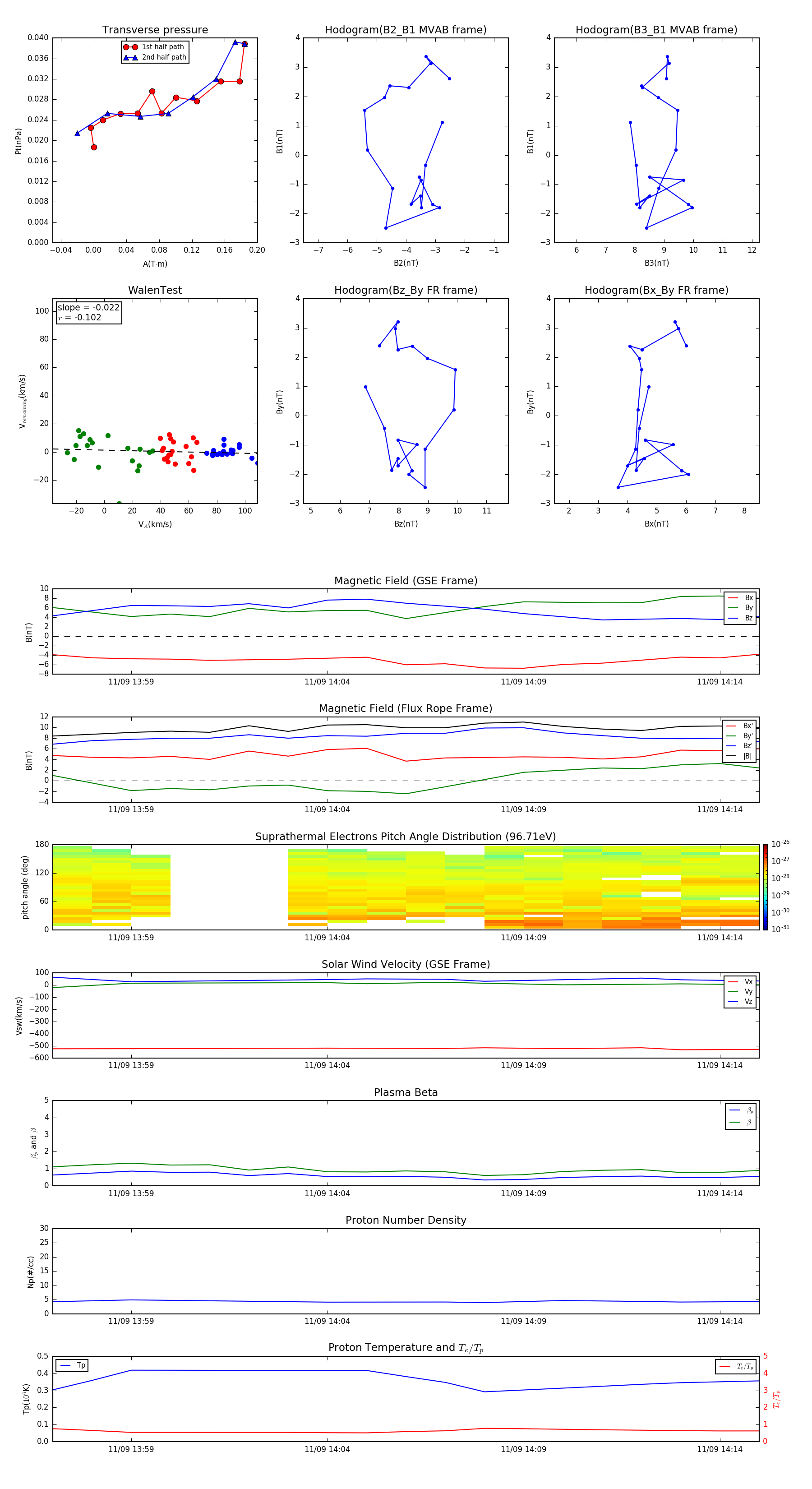Click the 'pitch angle (deg)' axis label
Image resolution: width=812 pixels, height=1489 pixels.
25,887
